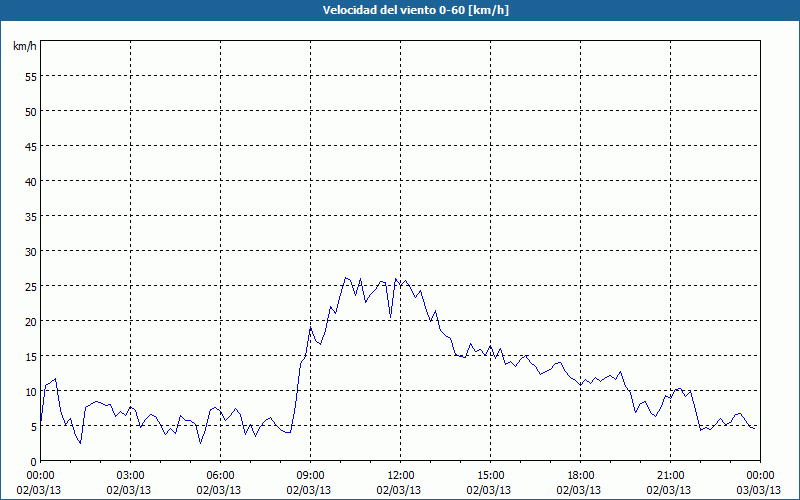Click the y-axis value 40
800x500 pixels.
31,182
